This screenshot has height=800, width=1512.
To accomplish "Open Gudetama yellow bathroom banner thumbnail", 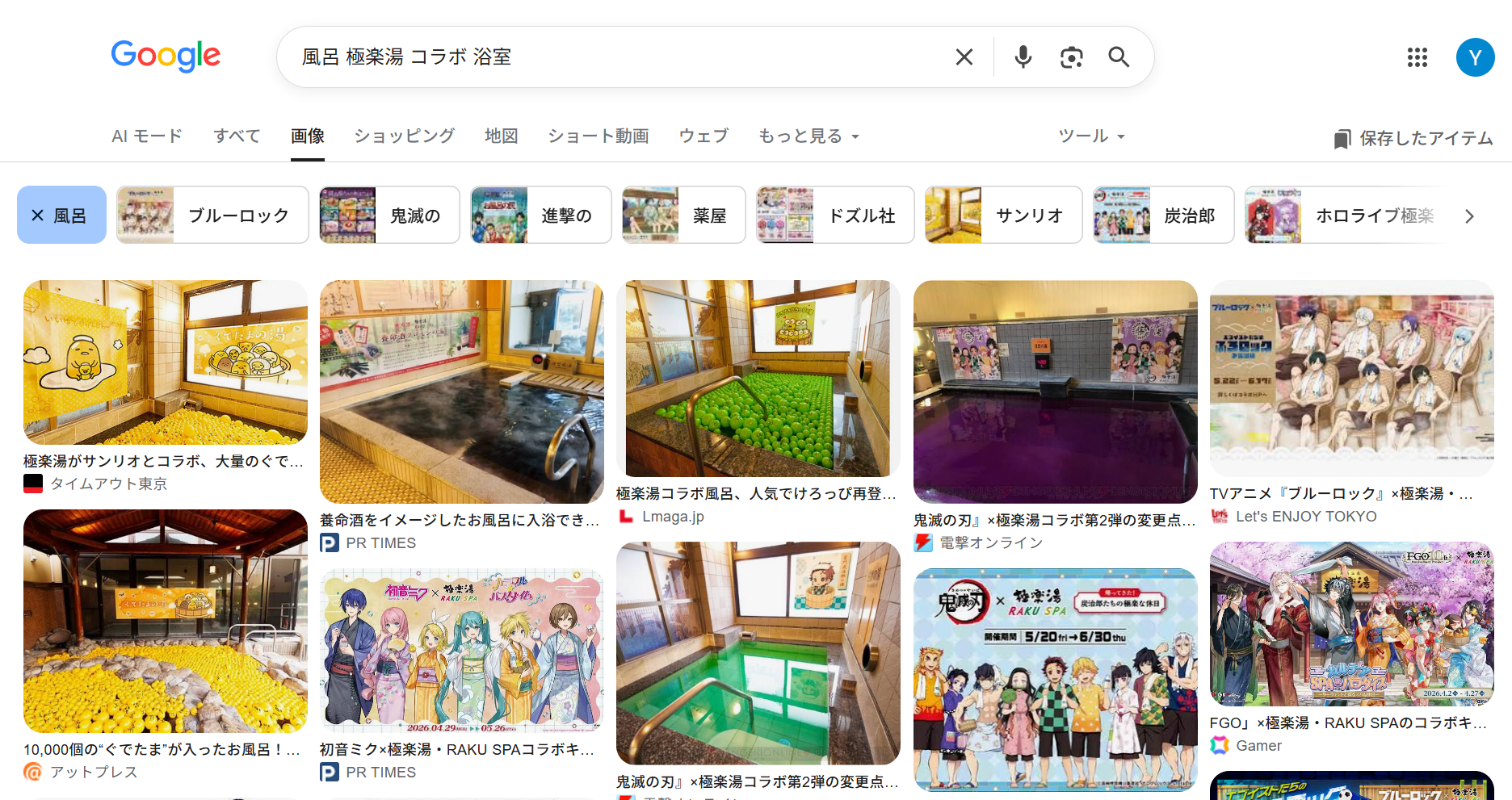I will click(x=166, y=362).
